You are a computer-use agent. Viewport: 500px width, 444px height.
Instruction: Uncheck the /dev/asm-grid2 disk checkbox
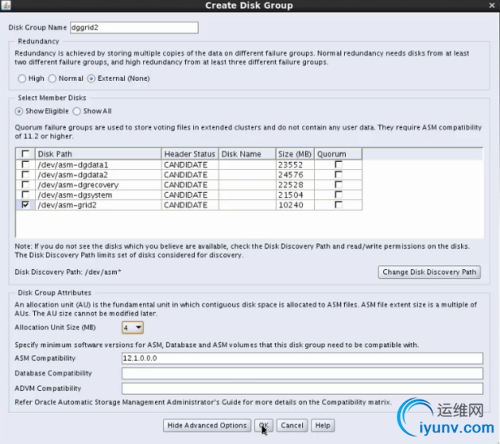tap(25, 205)
